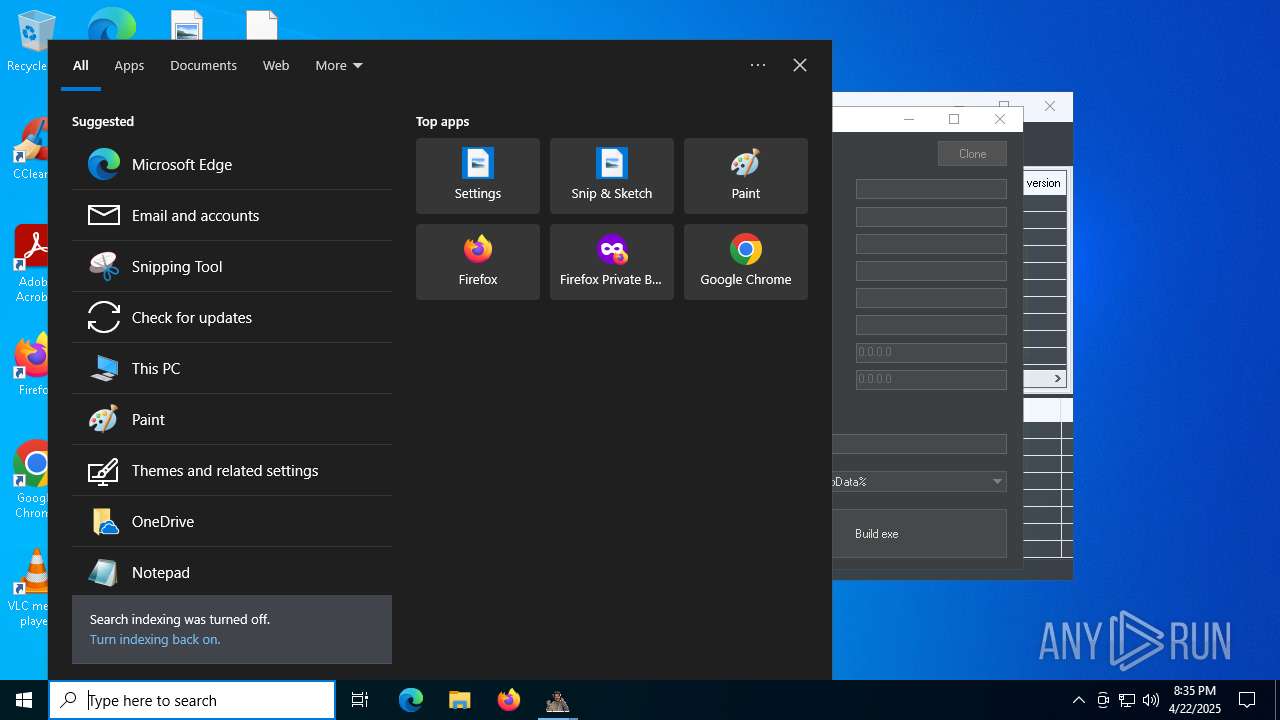Click the version column header in back window

pyautogui.click(x=1043, y=183)
